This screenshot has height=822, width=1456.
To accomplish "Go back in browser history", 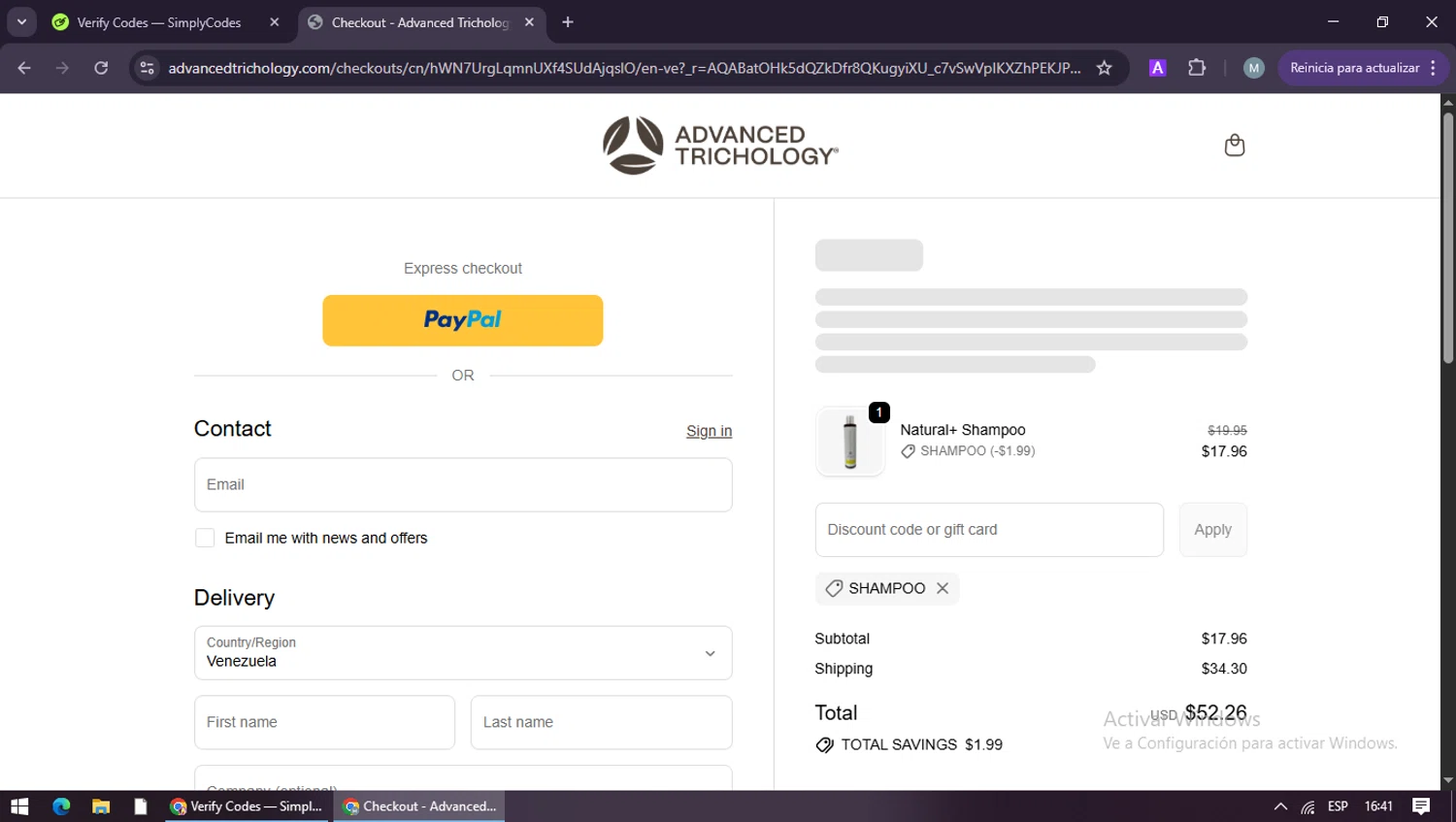I will tap(24, 68).
